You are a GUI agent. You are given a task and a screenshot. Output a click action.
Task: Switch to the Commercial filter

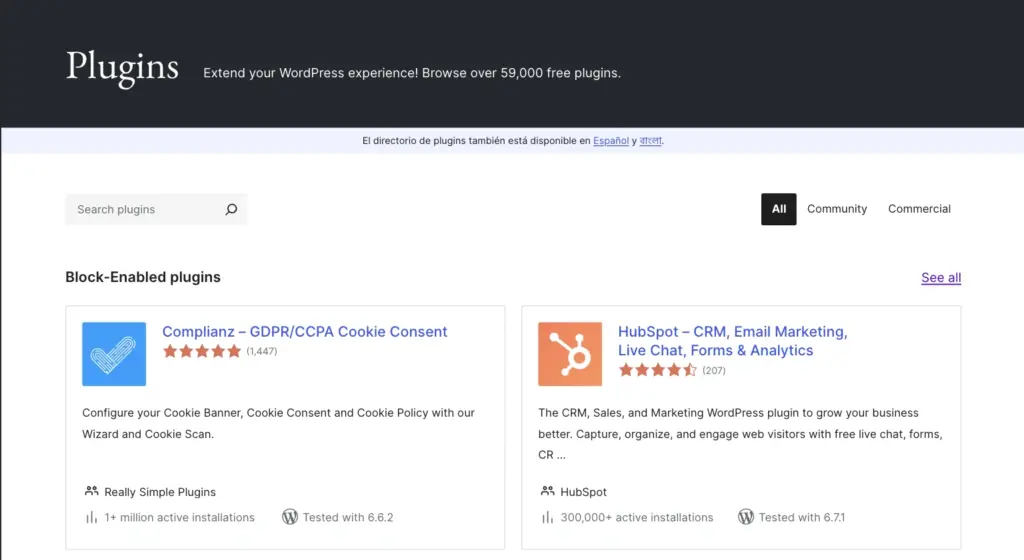click(919, 209)
